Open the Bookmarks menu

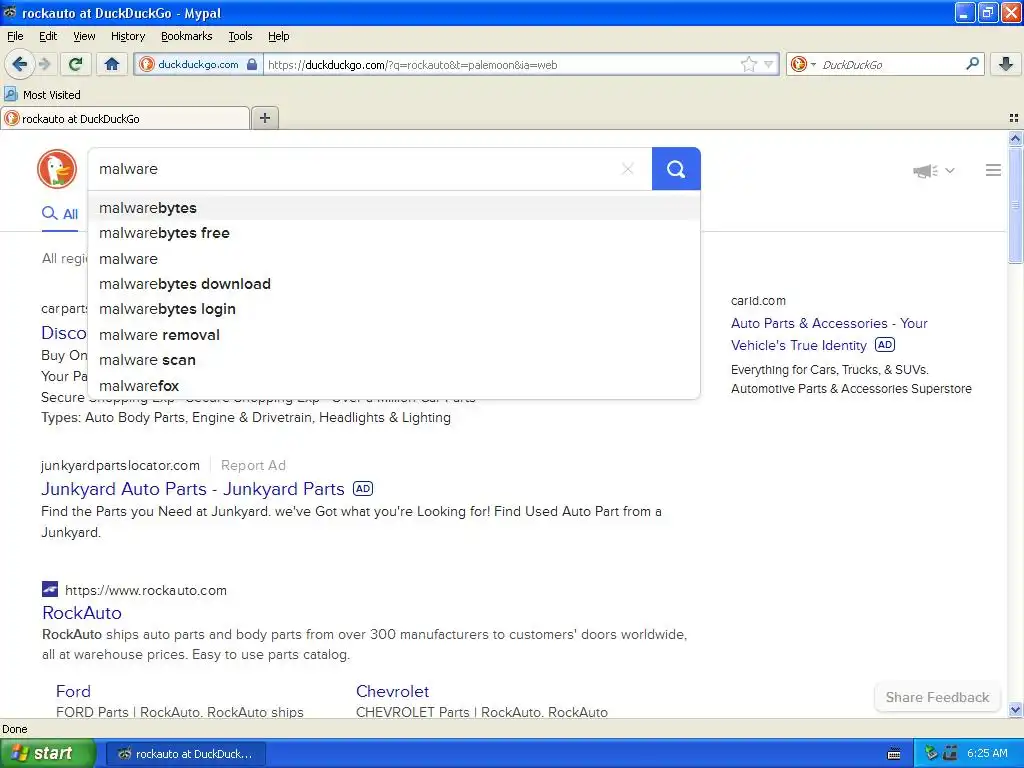click(186, 36)
